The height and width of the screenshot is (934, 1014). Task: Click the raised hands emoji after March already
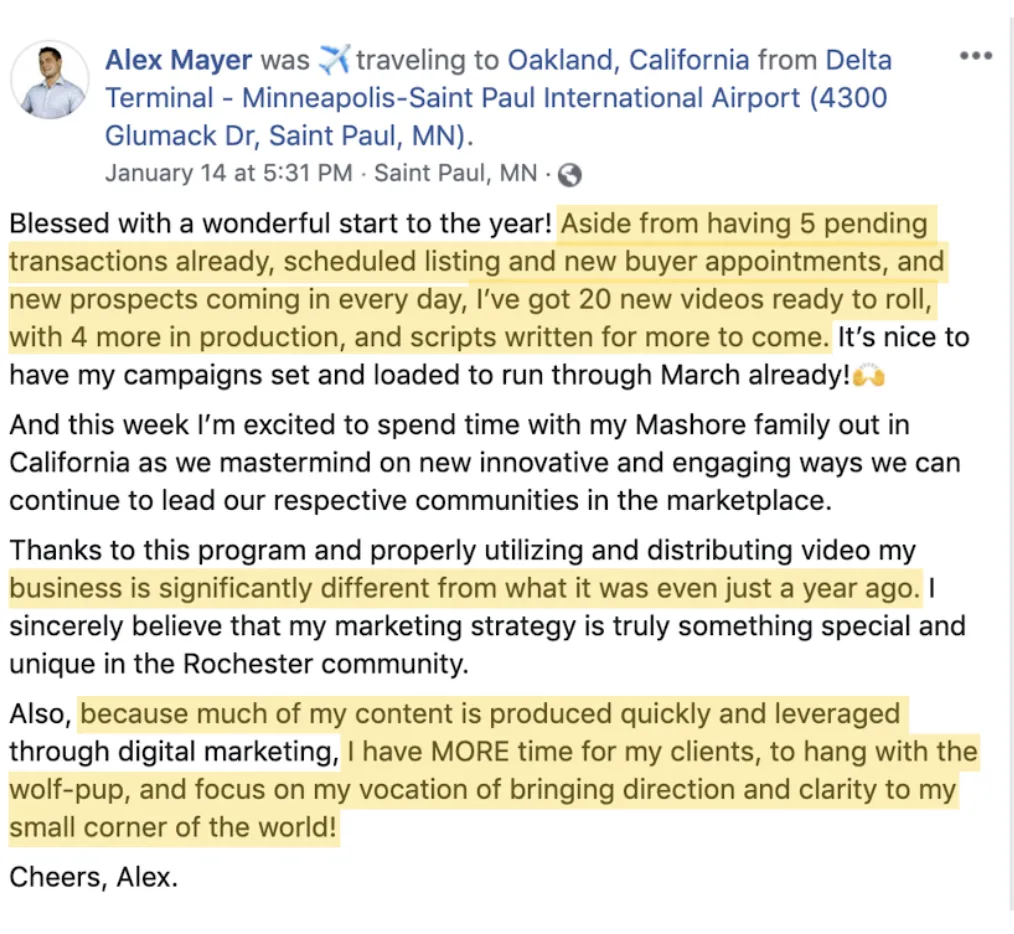[x=868, y=375]
